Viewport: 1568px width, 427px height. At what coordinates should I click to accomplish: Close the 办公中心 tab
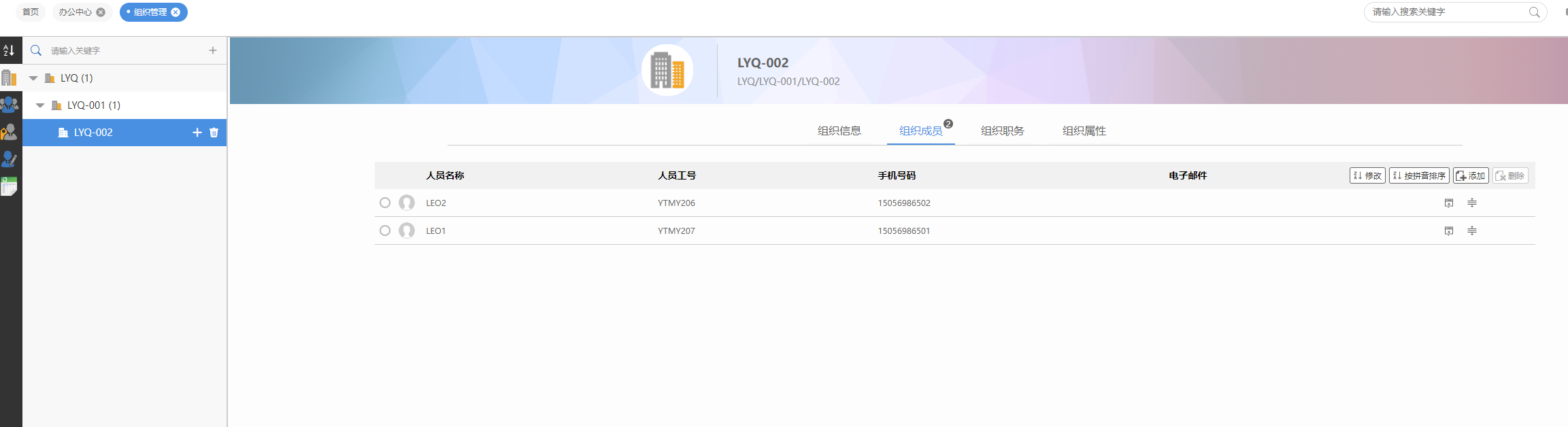click(x=101, y=12)
